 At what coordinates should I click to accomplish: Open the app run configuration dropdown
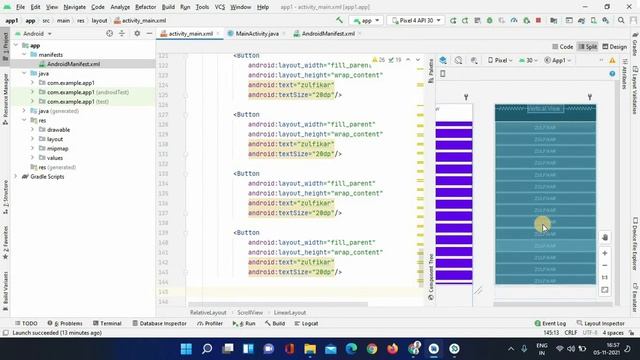(366, 20)
